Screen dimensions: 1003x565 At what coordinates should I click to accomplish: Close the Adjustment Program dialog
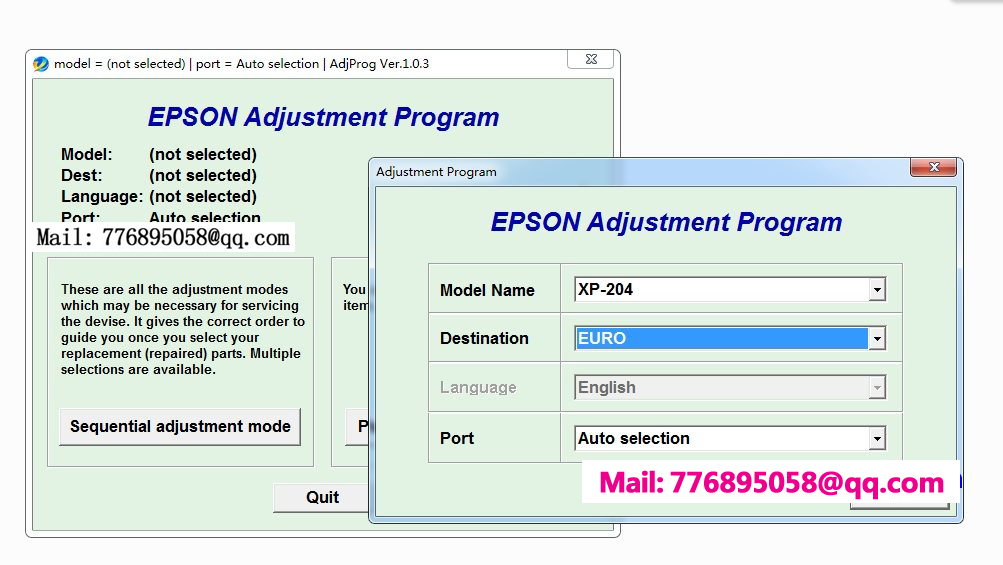click(x=933, y=167)
